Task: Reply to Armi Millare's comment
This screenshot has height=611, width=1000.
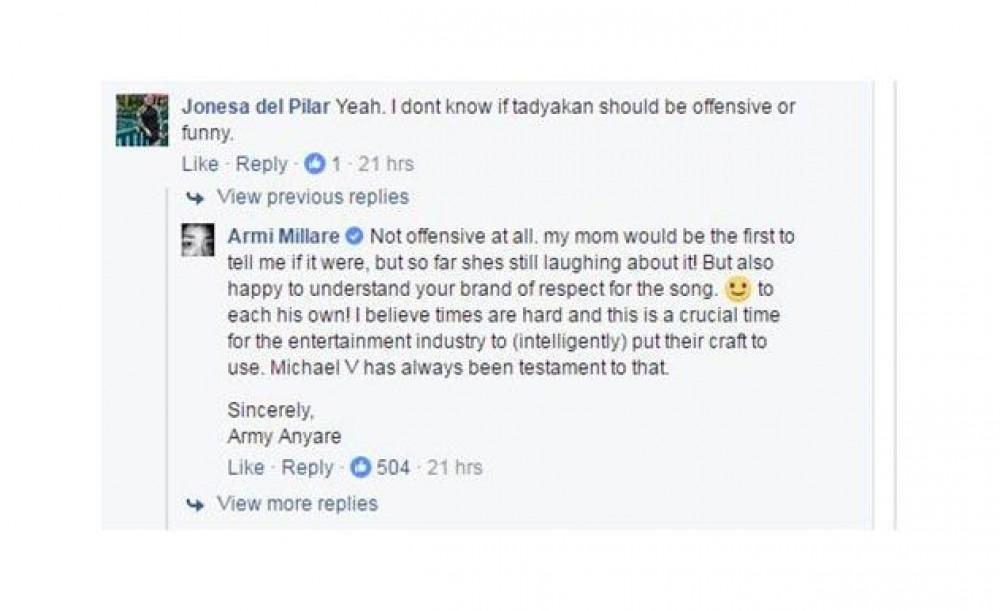Action: (x=307, y=467)
